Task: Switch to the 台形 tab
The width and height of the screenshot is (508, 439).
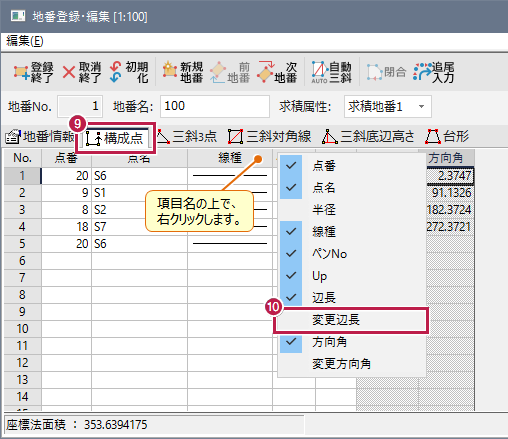Action: [x=447, y=137]
